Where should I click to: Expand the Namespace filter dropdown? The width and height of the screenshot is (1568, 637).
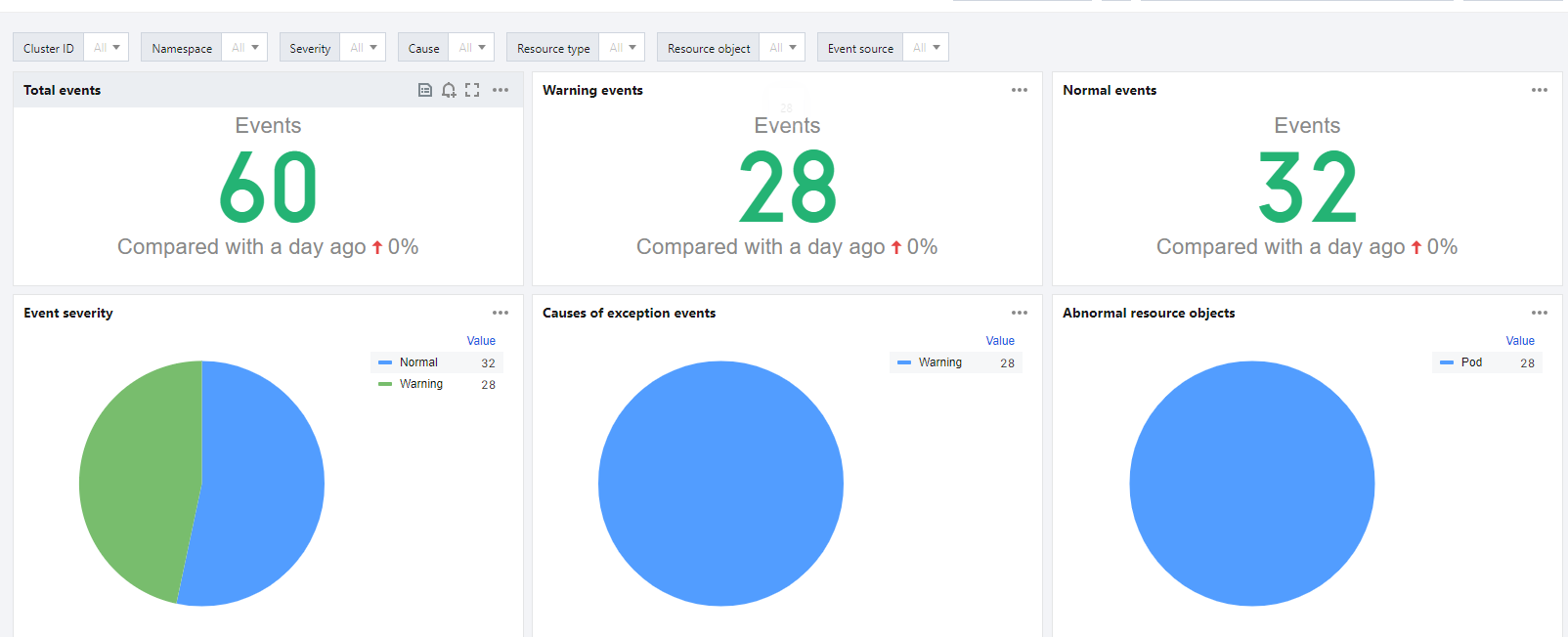click(x=245, y=48)
